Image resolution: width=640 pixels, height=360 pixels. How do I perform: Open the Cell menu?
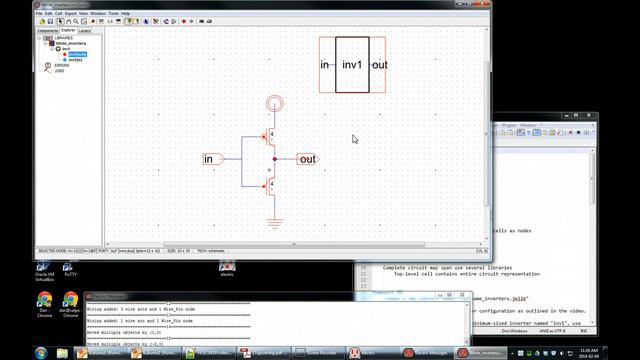coord(59,13)
